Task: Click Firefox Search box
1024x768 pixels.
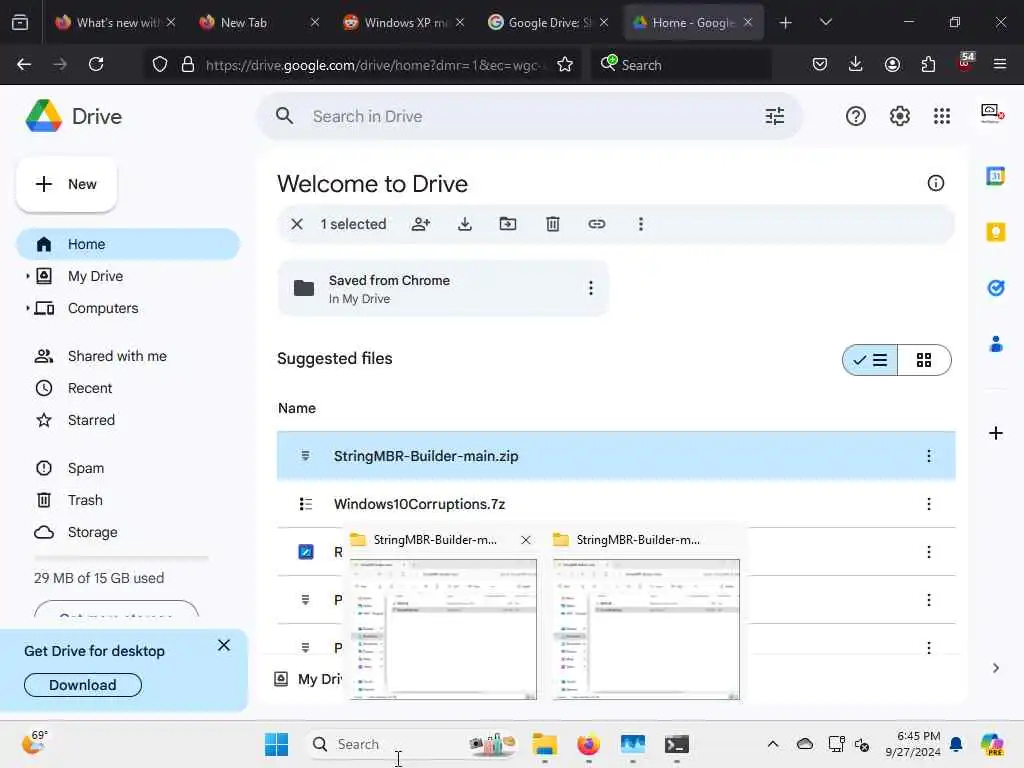Action: [681, 65]
